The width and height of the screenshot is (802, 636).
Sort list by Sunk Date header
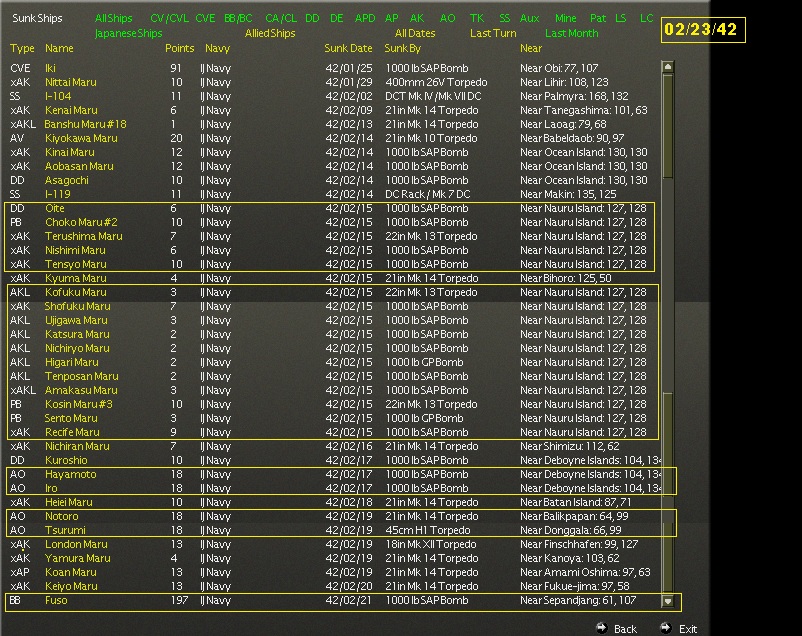coord(348,49)
